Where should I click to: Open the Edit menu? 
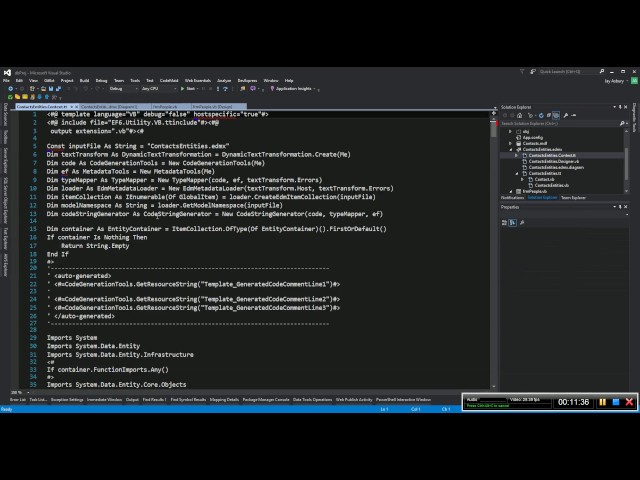coord(19,80)
